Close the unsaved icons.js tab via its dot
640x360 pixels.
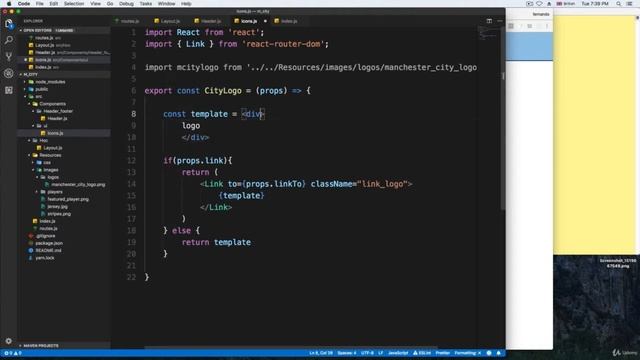[x=265, y=21]
